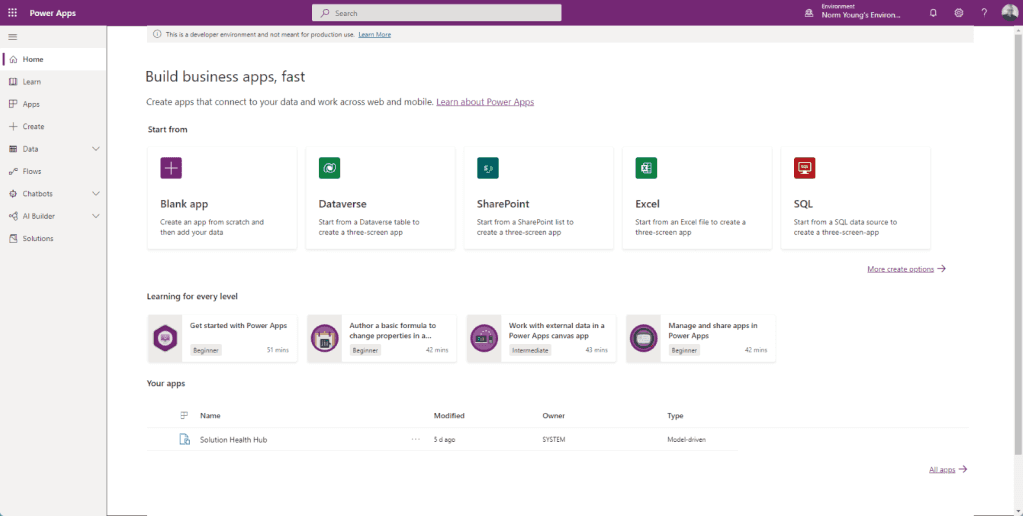Choose the green Excel icon
The height and width of the screenshot is (516, 1023).
646,168
